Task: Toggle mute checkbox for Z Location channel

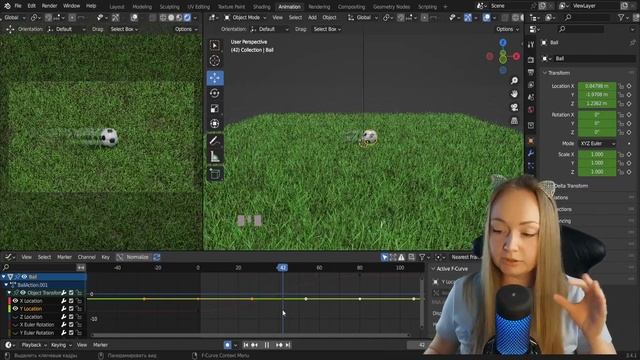Action: click(71, 317)
